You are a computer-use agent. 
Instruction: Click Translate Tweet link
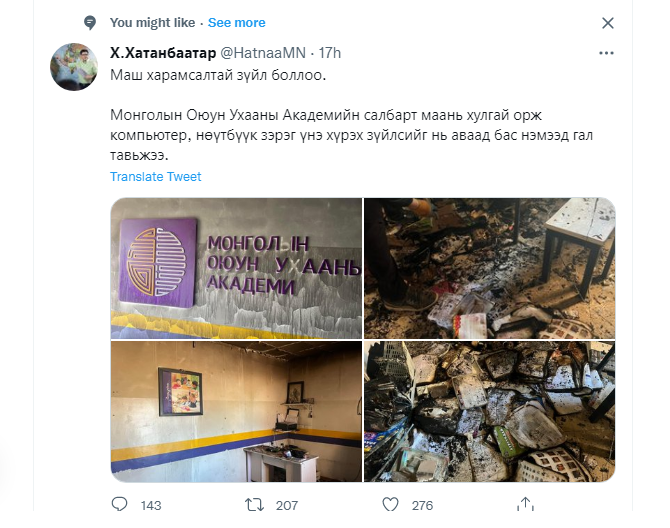tap(156, 176)
